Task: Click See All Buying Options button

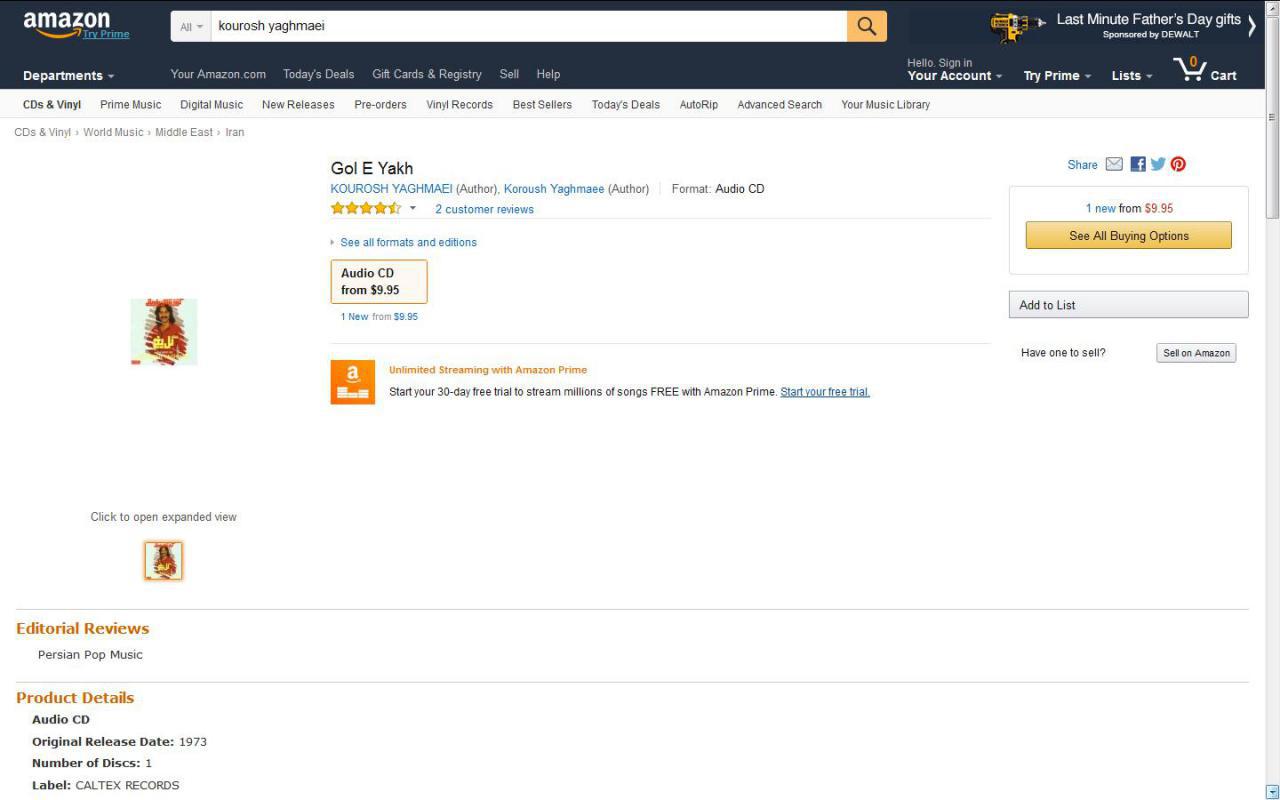Action: (1128, 236)
